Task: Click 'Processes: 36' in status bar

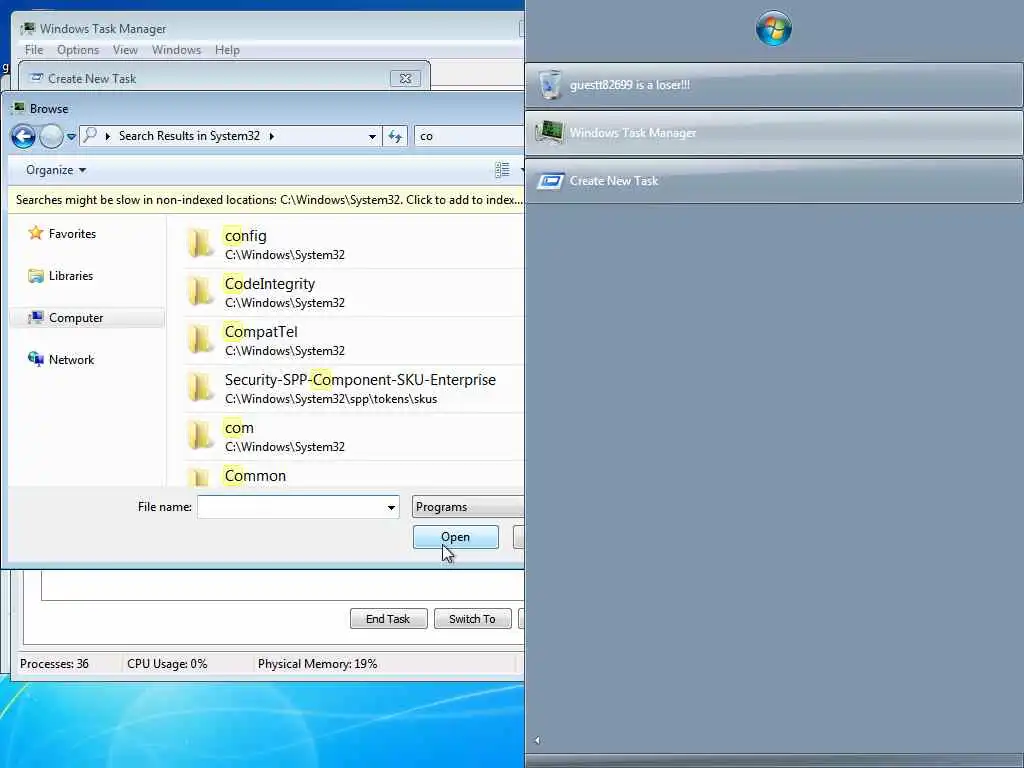Action: coord(54,664)
